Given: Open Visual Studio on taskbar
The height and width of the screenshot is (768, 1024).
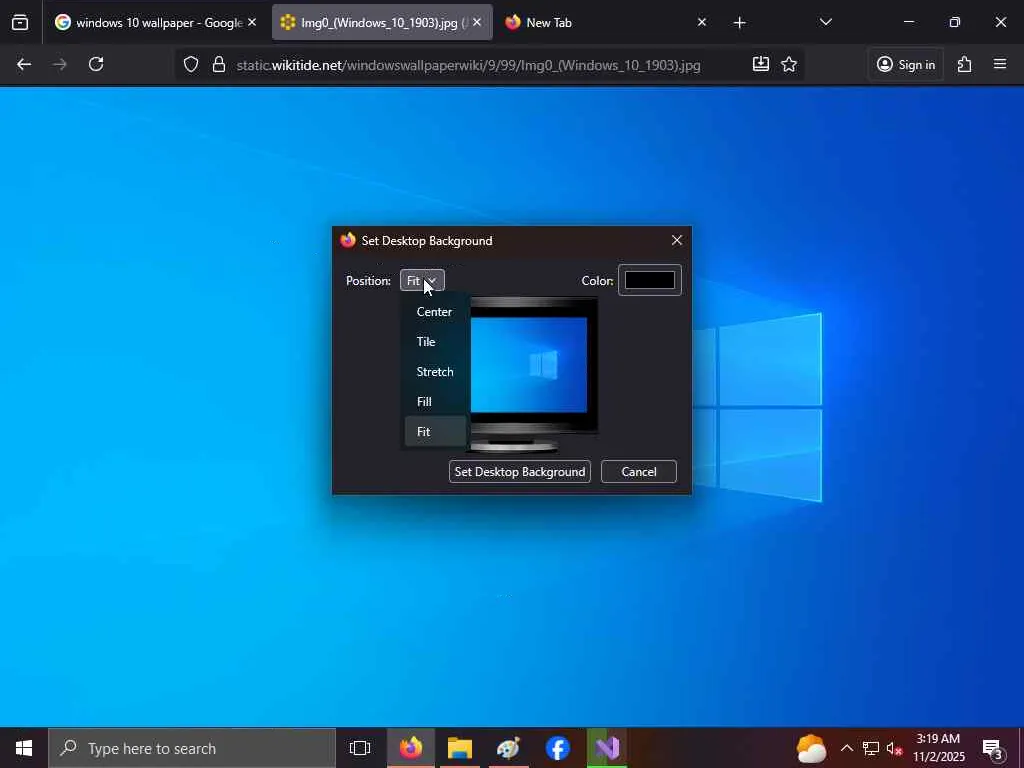Looking at the screenshot, I should 607,748.
